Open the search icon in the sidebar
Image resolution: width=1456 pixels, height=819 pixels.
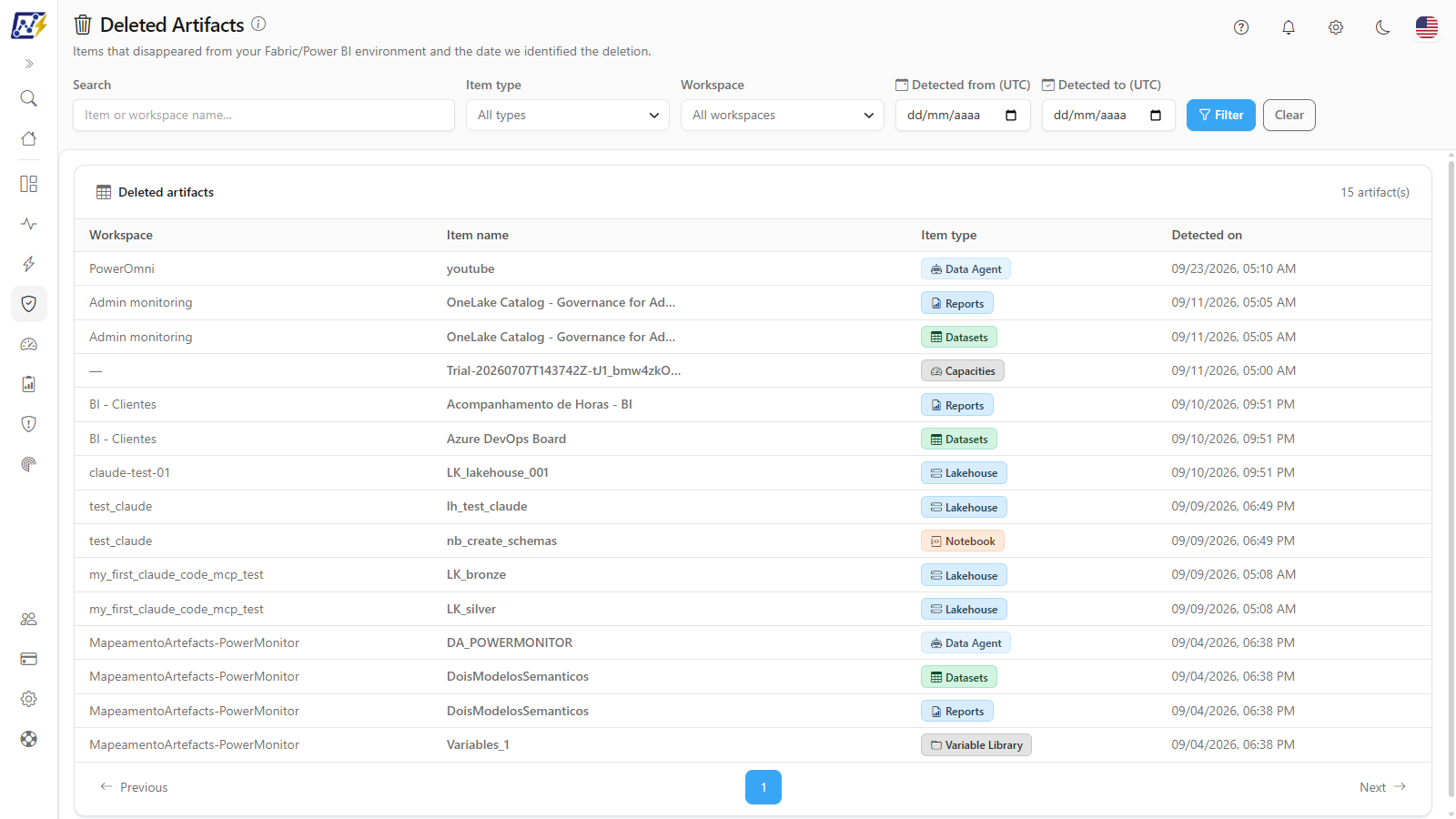pyautogui.click(x=29, y=98)
